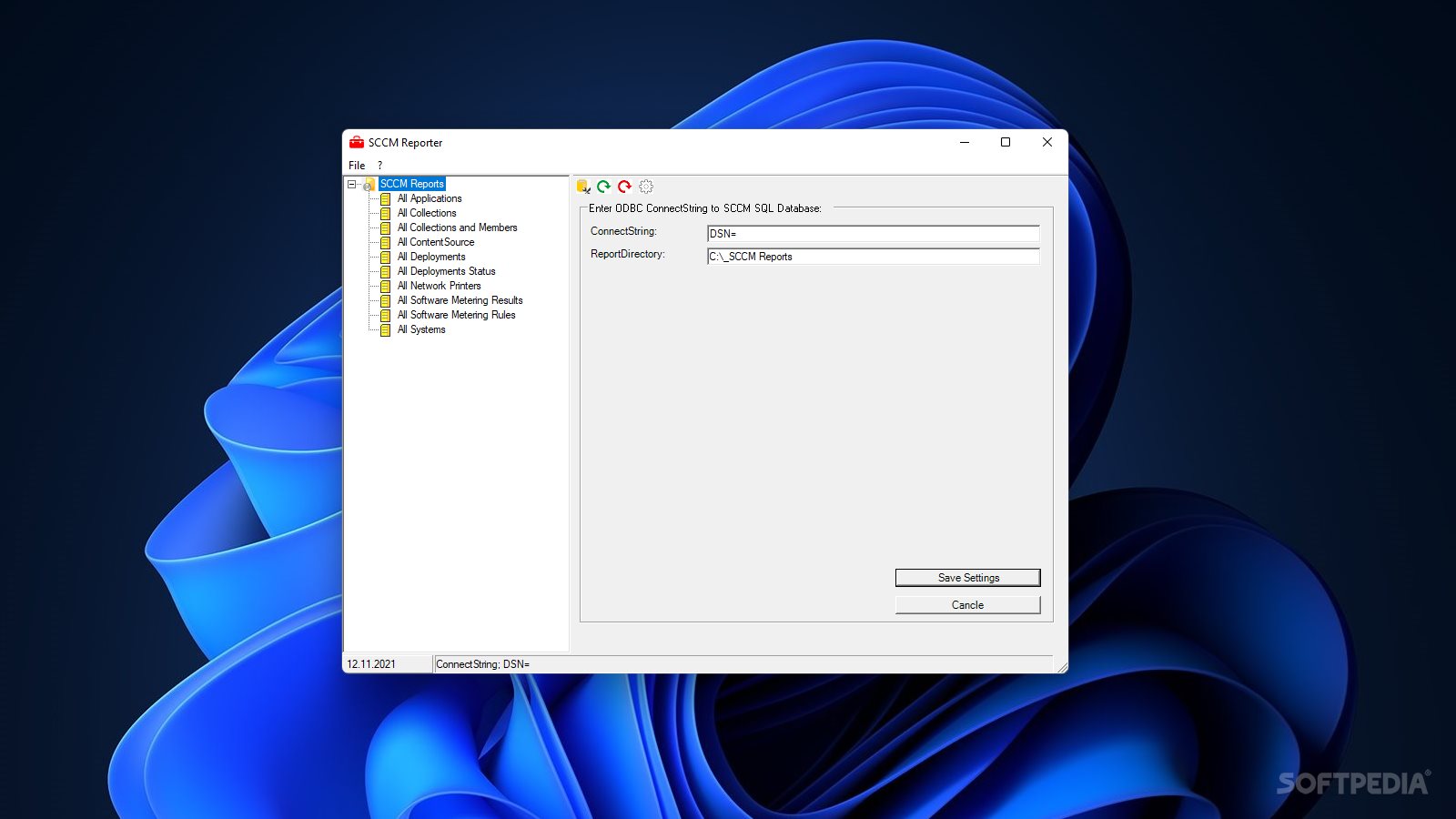
Task: Open the ? help menu
Action: click(380, 166)
